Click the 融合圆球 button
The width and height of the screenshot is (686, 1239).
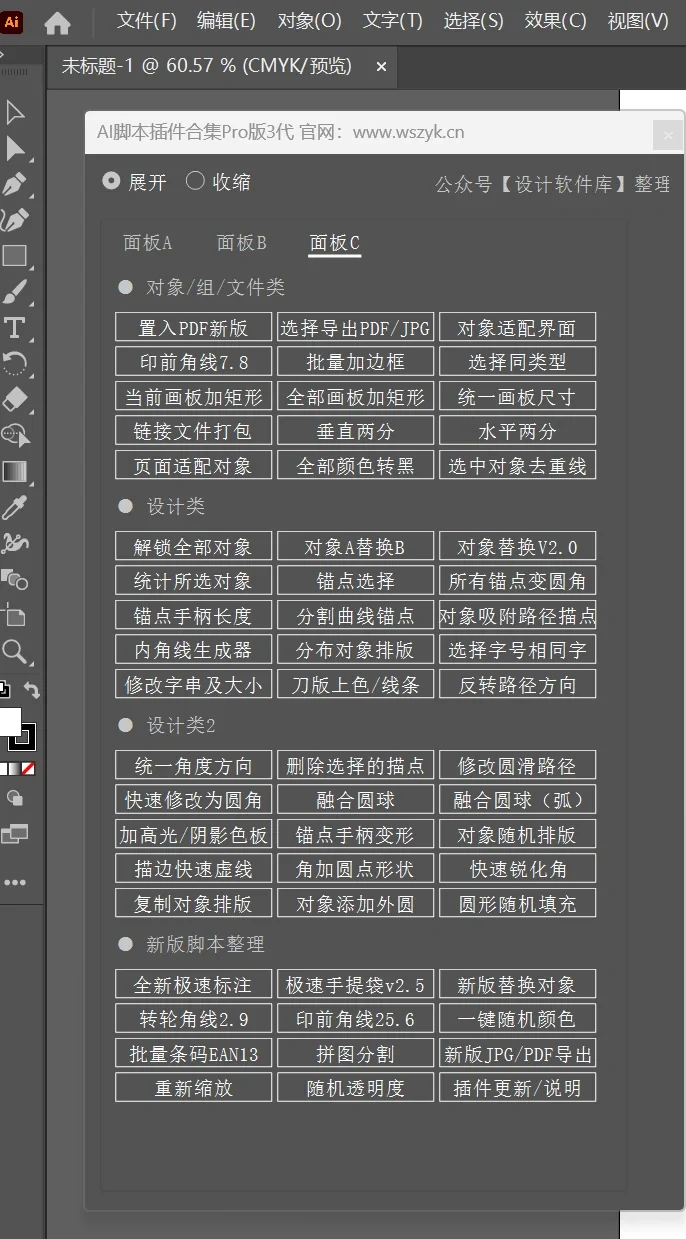[x=355, y=799]
